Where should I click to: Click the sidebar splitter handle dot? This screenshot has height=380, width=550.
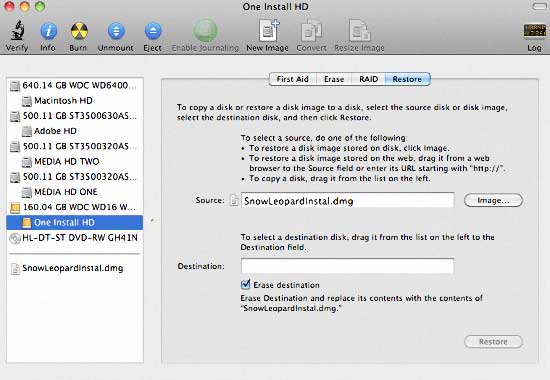[152, 221]
